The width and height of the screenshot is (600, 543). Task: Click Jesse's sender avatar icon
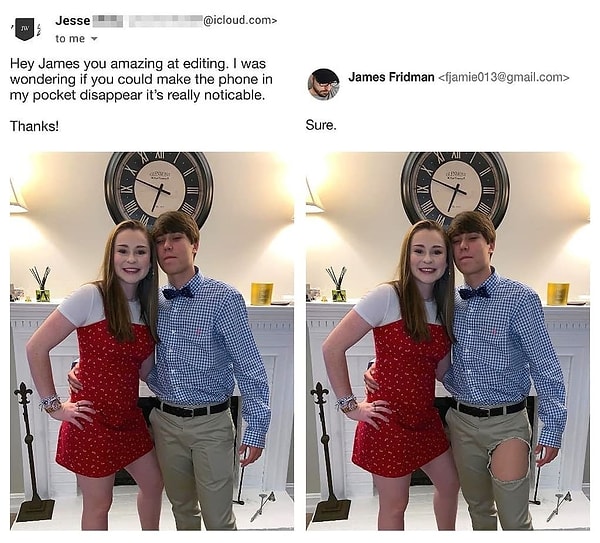23,29
